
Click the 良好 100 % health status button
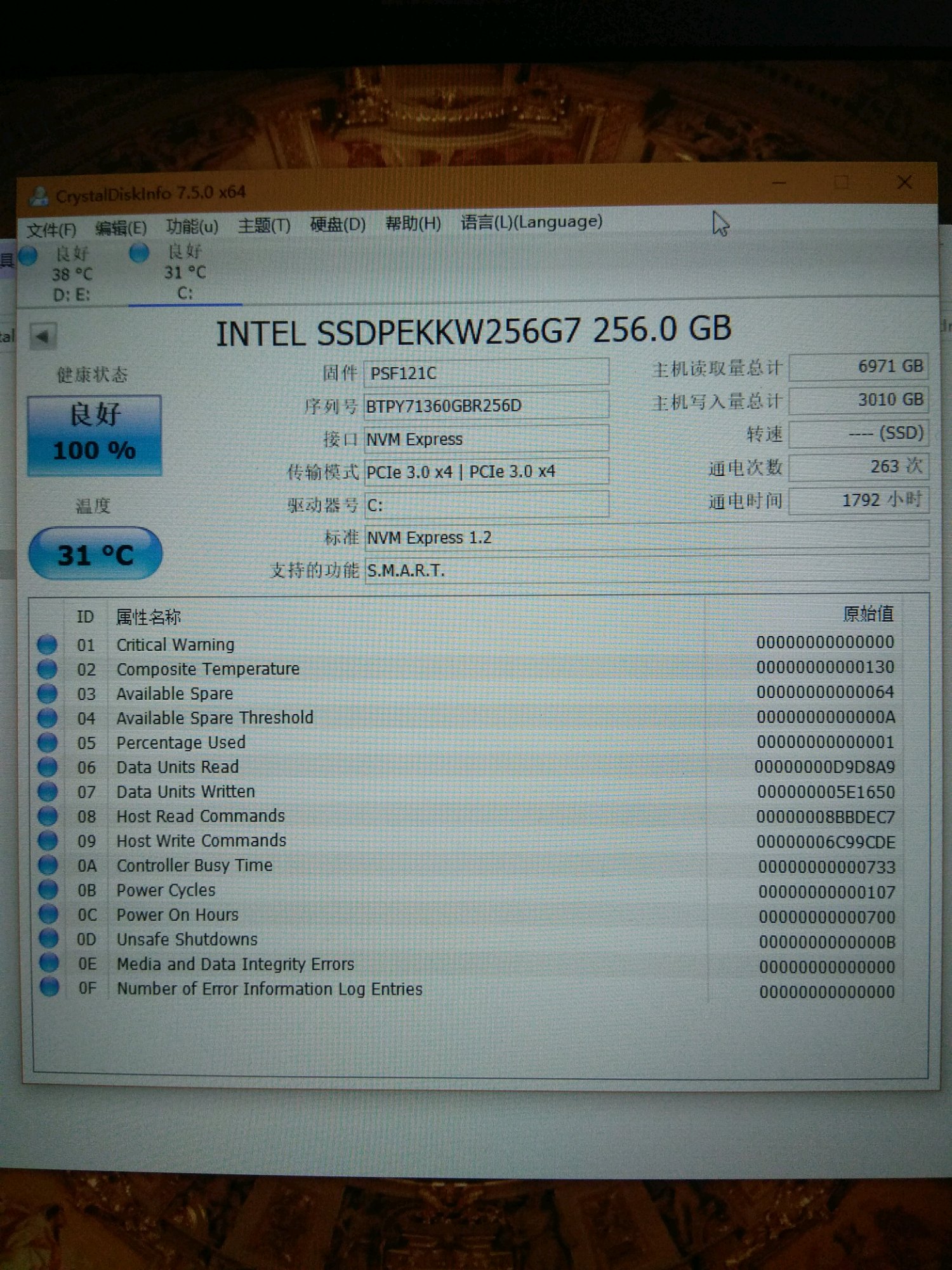pyautogui.click(x=95, y=435)
